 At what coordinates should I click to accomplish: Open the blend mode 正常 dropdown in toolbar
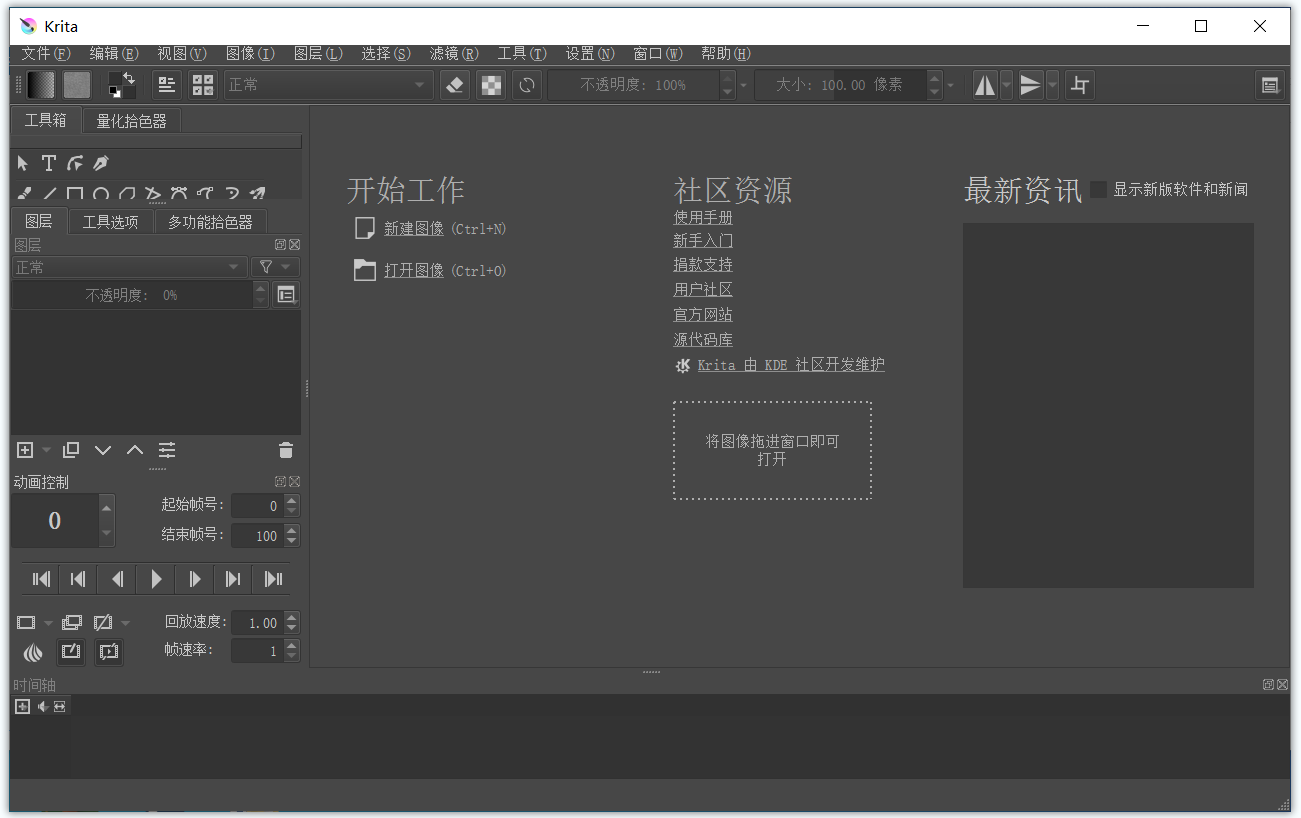pos(328,85)
